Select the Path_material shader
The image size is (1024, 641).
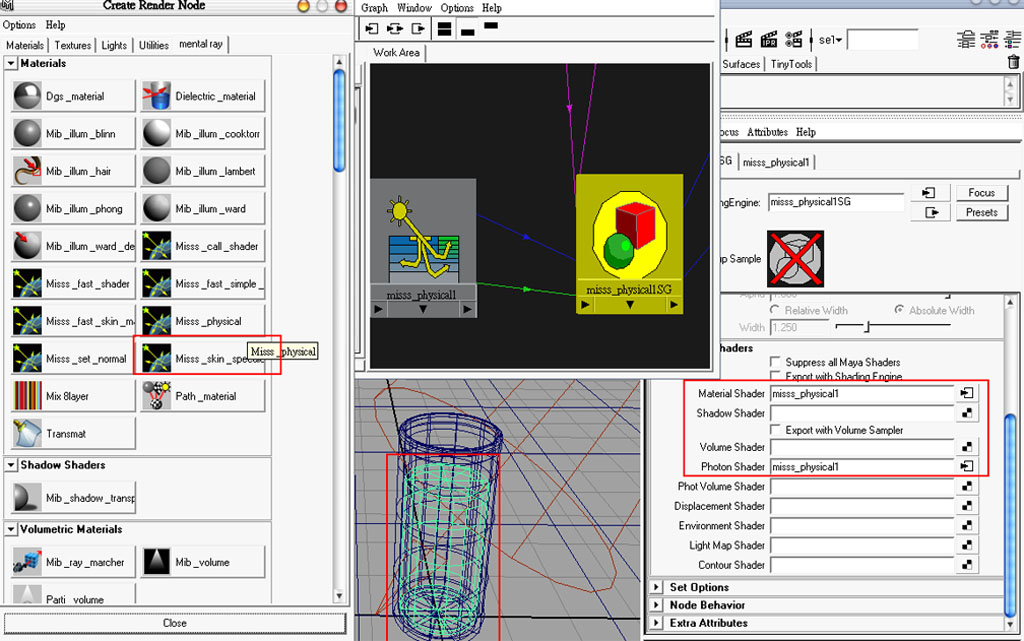tap(203, 396)
